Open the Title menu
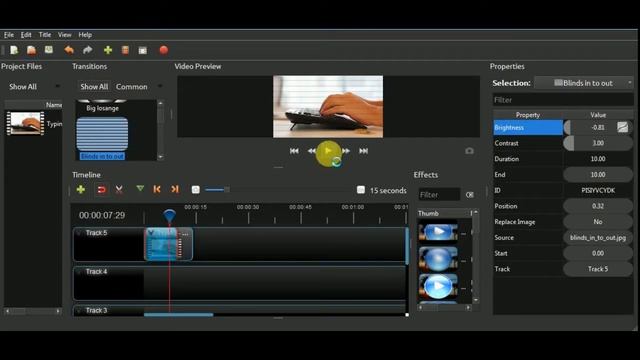 (x=45, y=35)
